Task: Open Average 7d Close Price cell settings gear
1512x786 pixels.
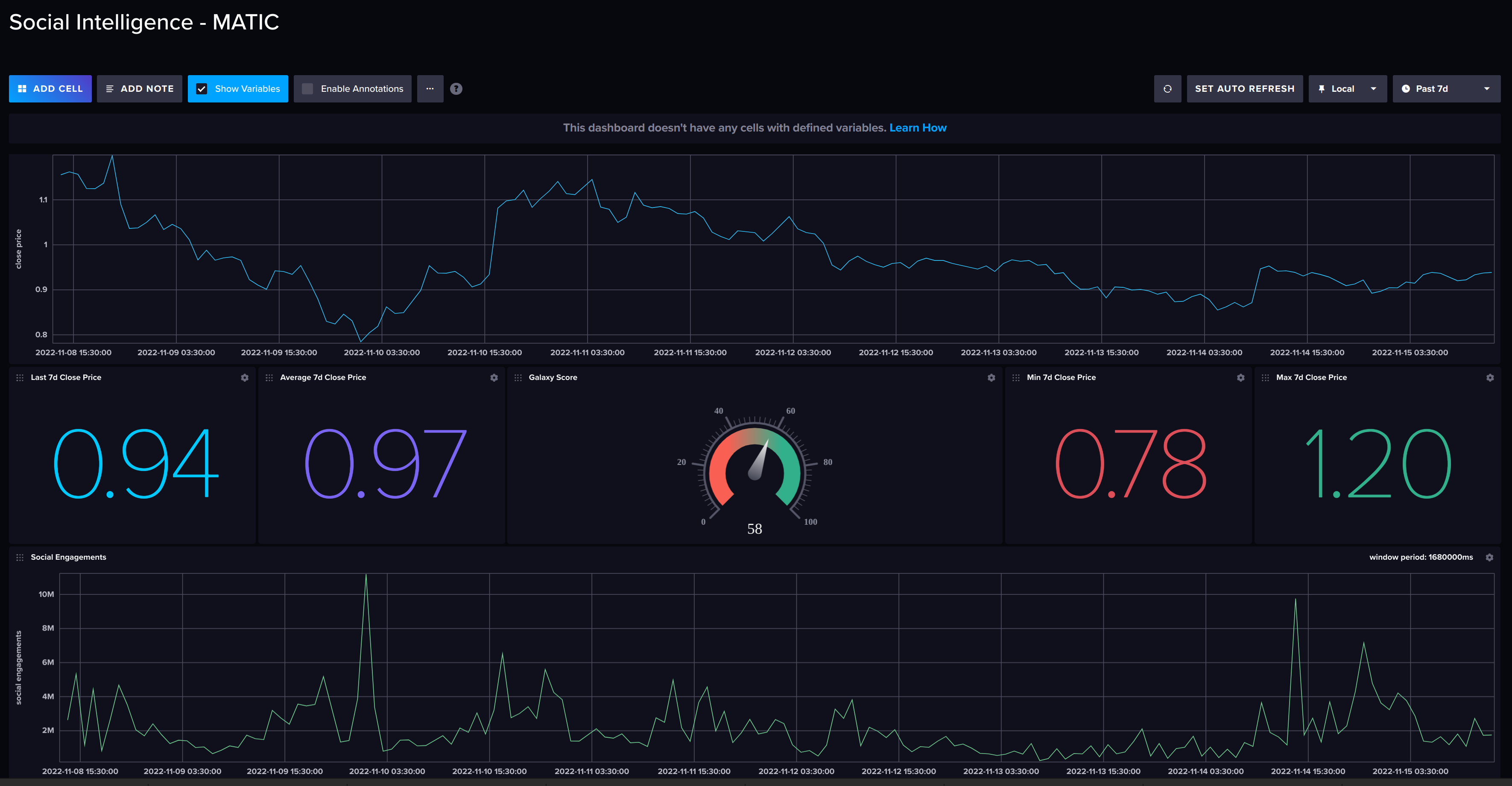Action: 494,377
